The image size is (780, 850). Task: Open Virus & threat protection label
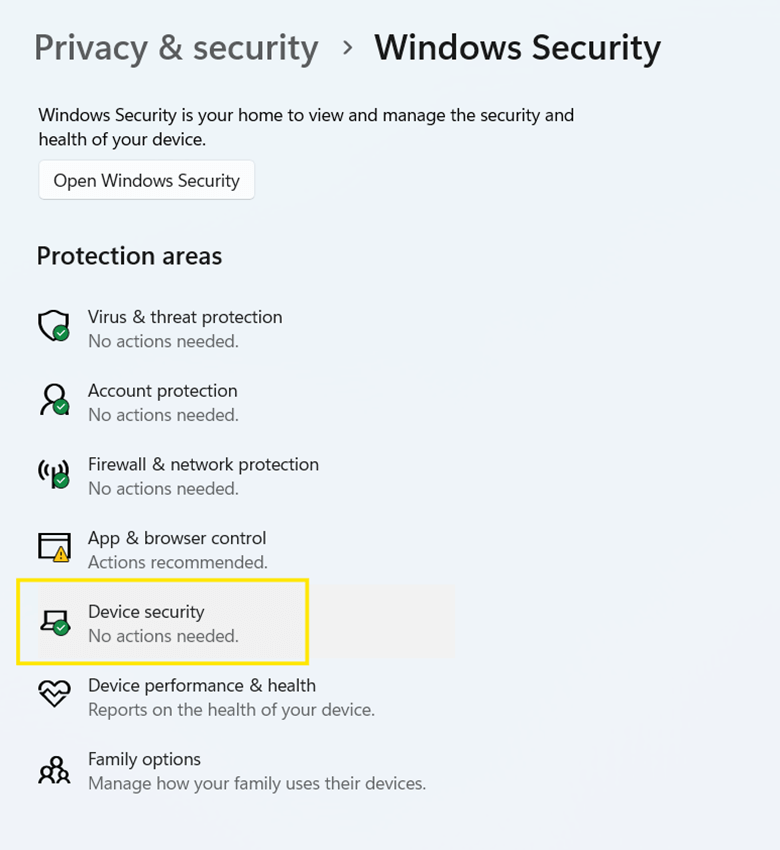pos(185,317)
